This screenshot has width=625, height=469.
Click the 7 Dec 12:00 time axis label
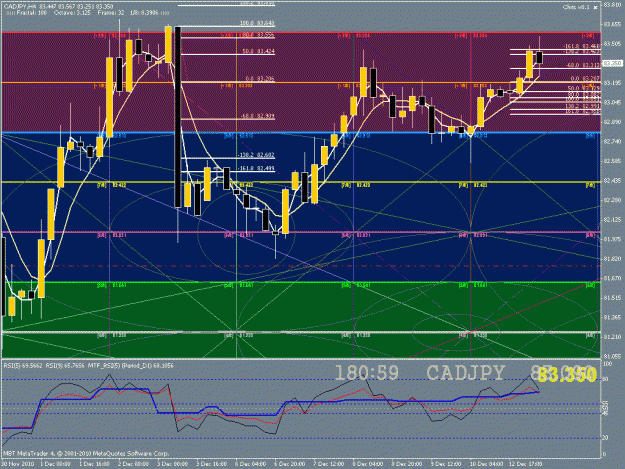click(x=328, y=464)
